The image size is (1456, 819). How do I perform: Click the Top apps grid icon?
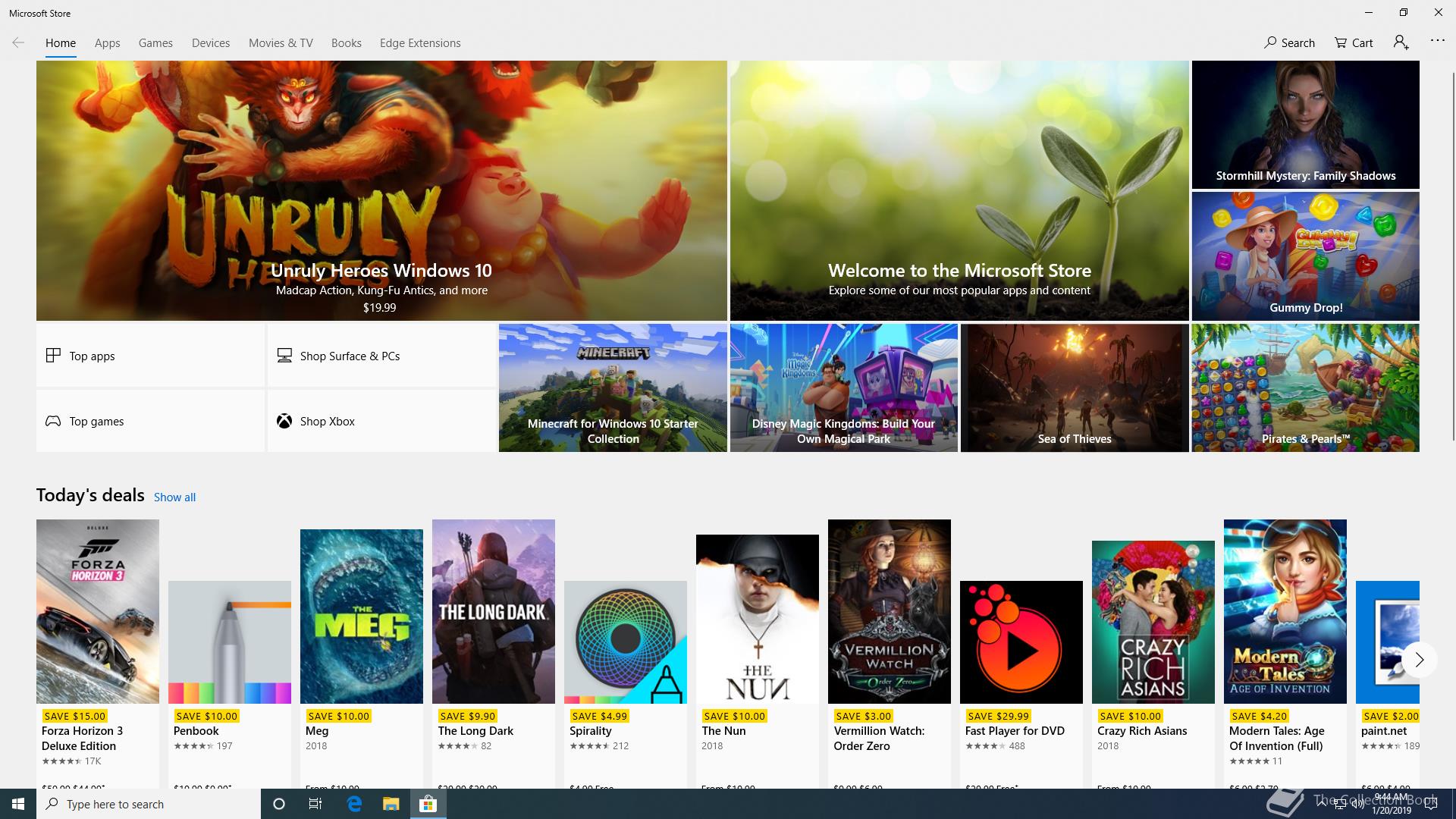[53, 355]
